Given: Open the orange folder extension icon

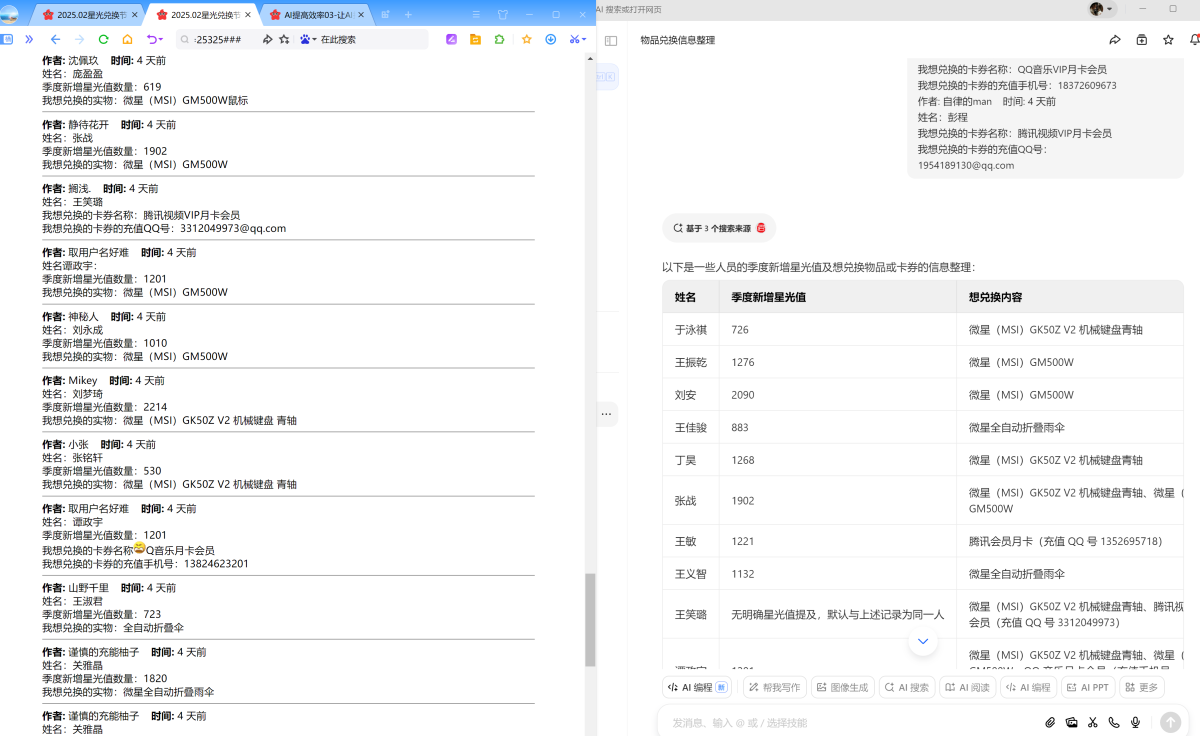Looking at the screenshot, I should (475, 39).
